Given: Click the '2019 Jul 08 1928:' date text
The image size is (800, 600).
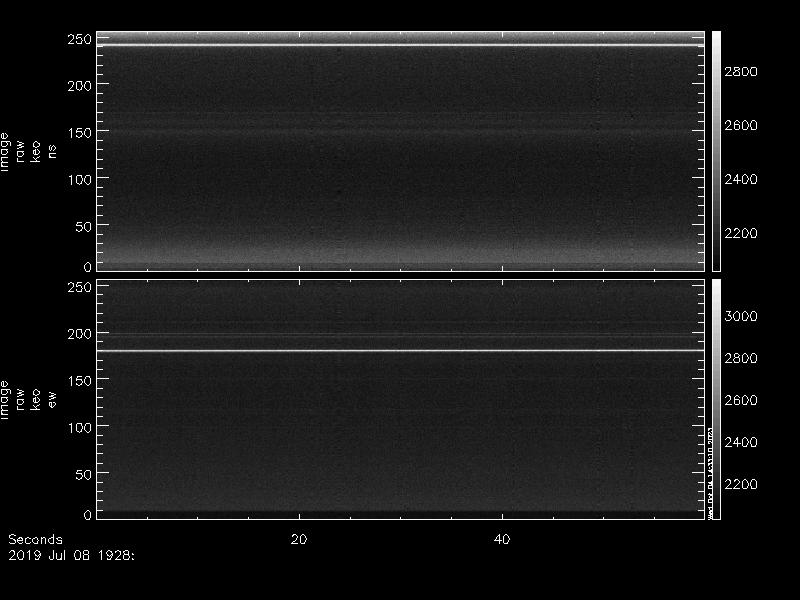Looking at the screenshot, I should (x=71, y=552).
